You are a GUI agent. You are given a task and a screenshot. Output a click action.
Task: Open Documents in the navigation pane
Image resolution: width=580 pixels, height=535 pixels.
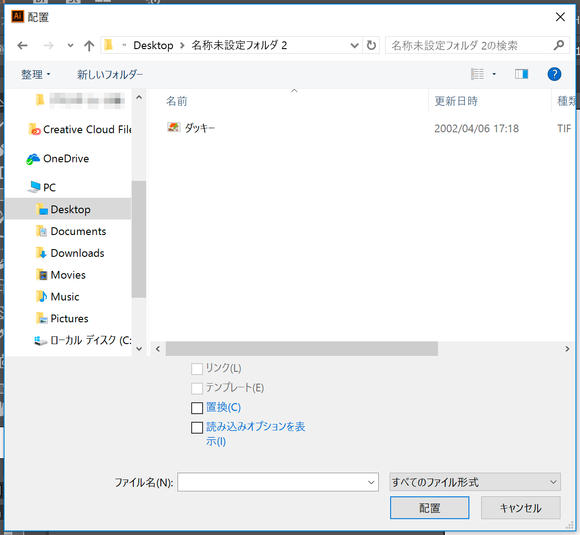[x=71, y=231]
